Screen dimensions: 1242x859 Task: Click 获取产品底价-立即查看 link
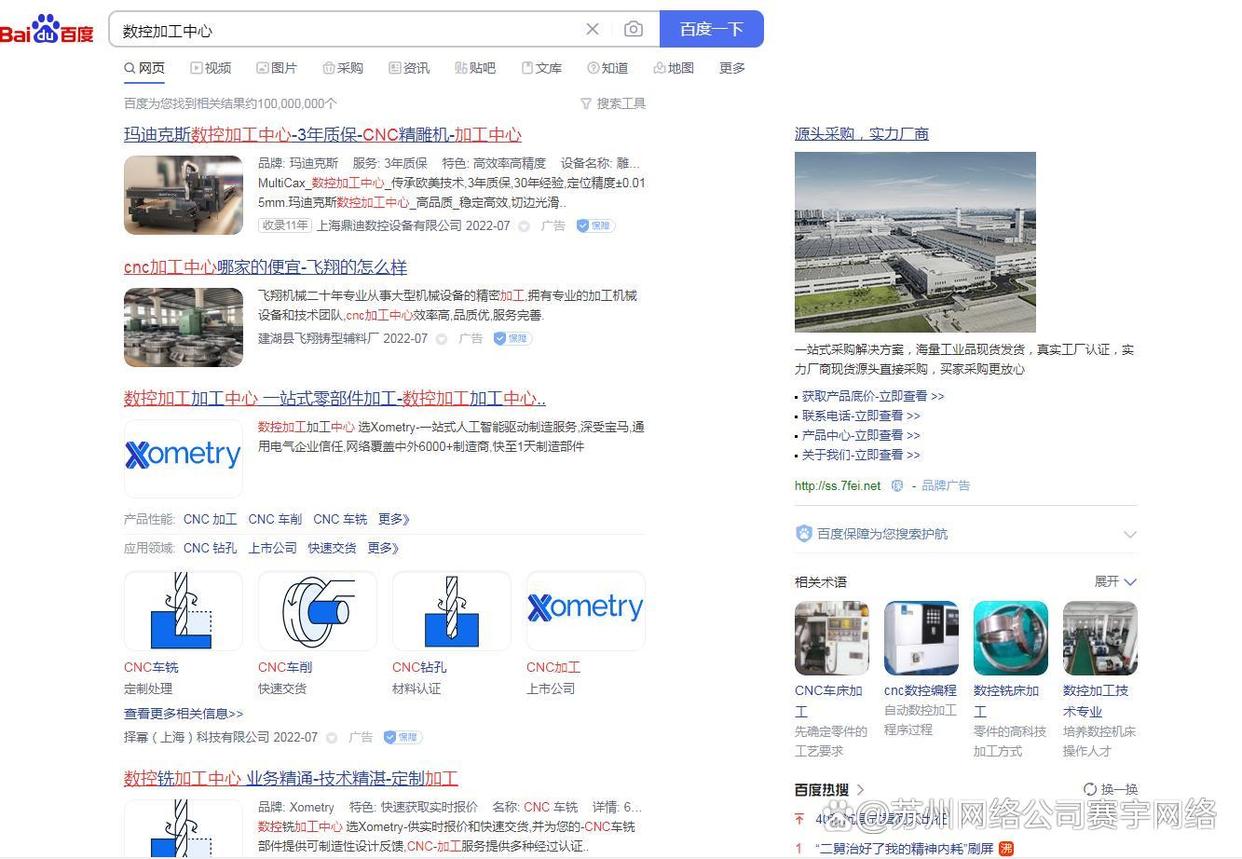point(872,396)
